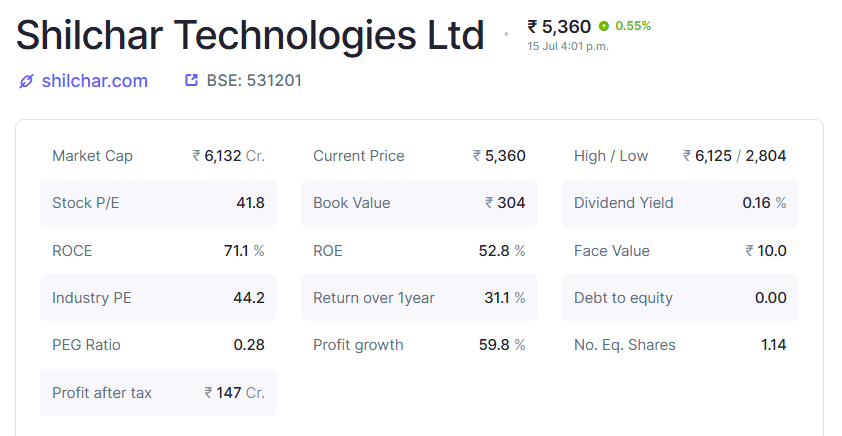Open the BSE: 531201 listing link
Image resolution: width=842 pixels, height=436 pixels.
254,81
